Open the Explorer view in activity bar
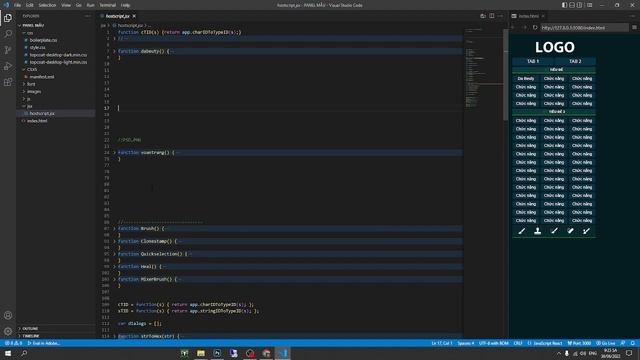The image size is (640, 360). (x=8, y=18)
